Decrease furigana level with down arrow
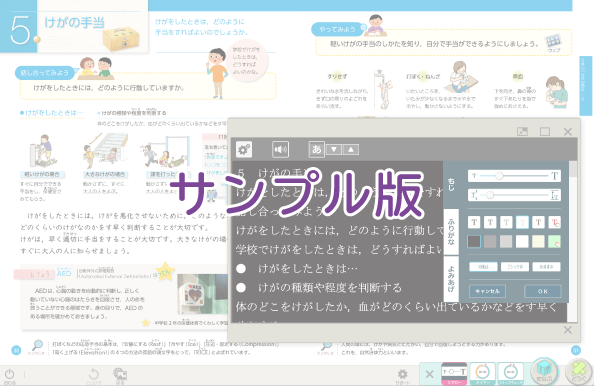This screenshot has height=386, width=594. (334, 149)
